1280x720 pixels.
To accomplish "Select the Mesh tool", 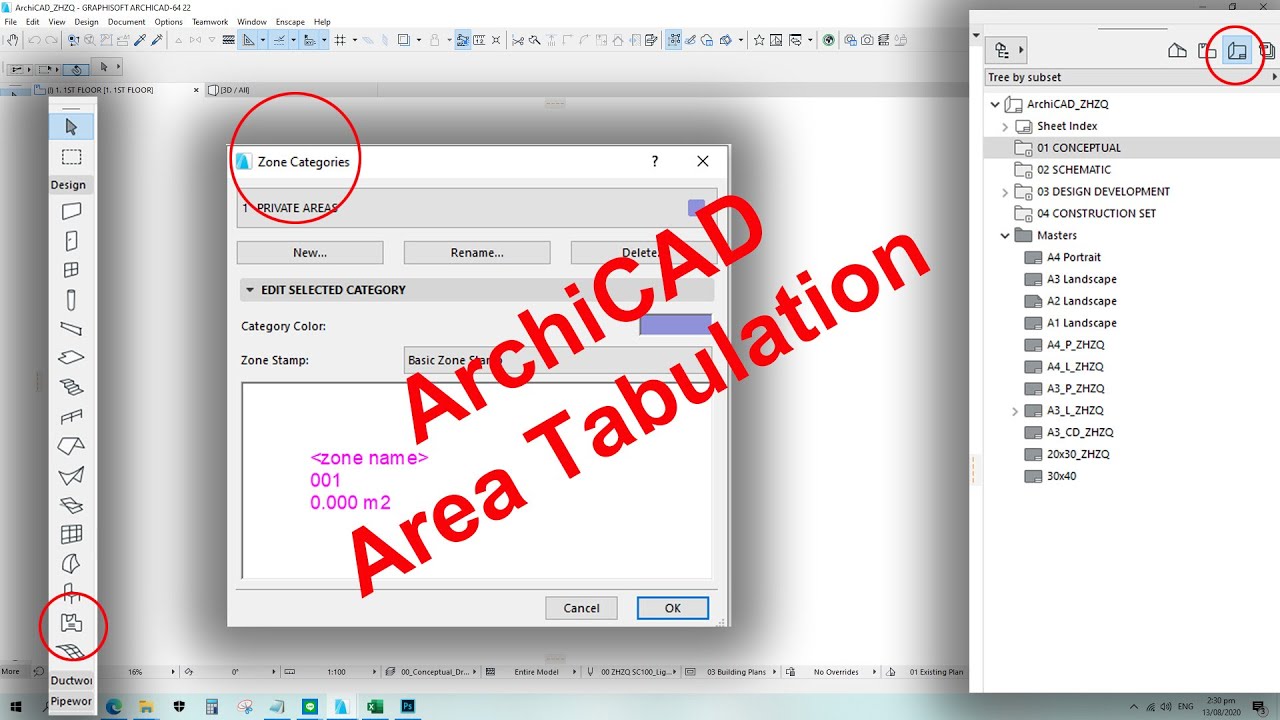I will point(71,651).
